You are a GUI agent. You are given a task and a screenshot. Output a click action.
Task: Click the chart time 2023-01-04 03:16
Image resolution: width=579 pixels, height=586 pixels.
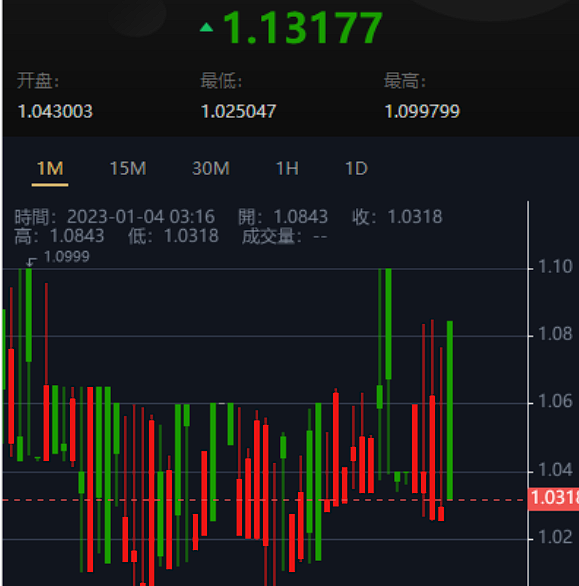click(141, 217)
